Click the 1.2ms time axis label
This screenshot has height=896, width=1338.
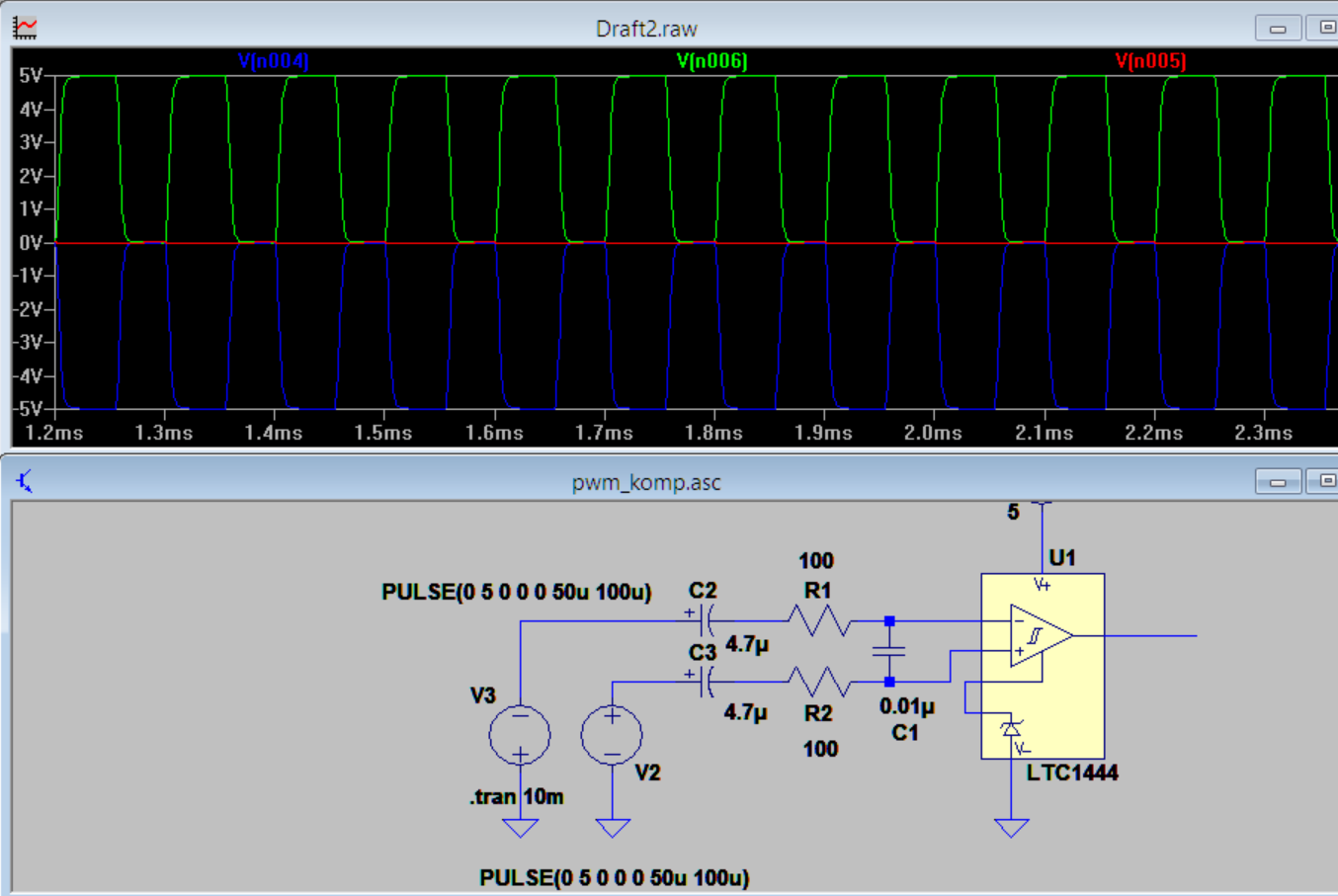54,433
